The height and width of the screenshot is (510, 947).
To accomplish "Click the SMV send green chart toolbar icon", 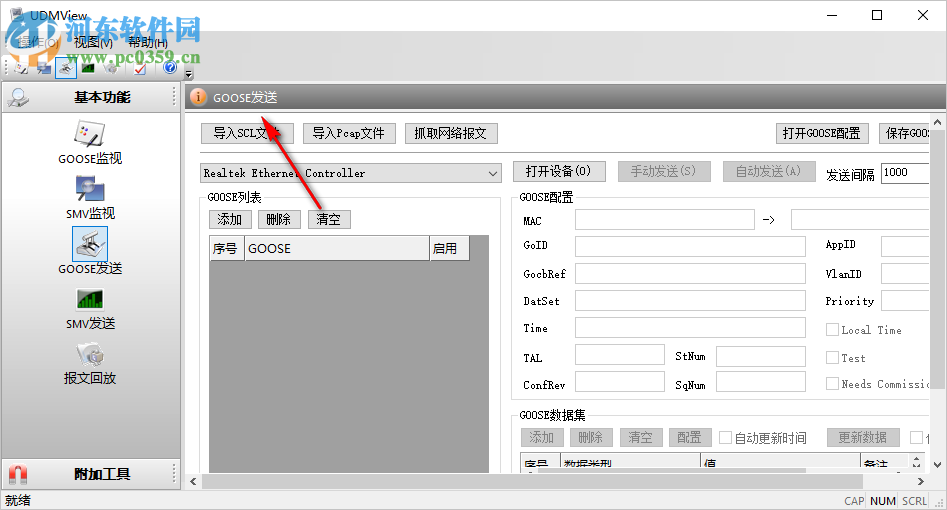I will (x=88, y=68).
